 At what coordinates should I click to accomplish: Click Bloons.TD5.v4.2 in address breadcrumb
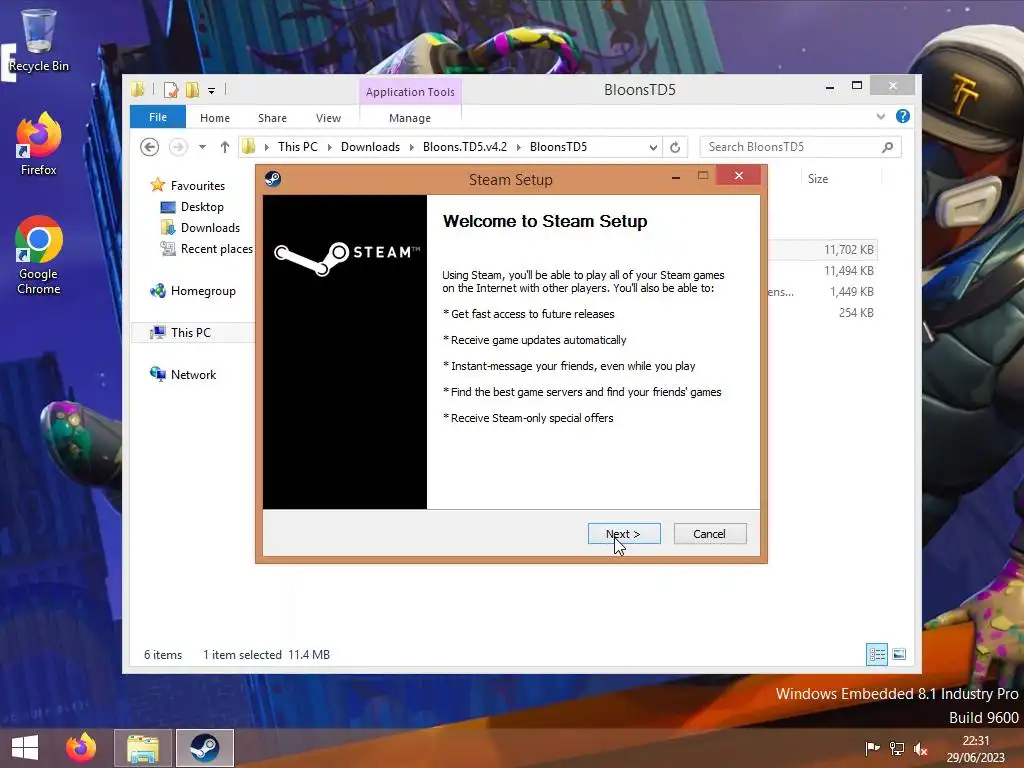coord(465,147)
